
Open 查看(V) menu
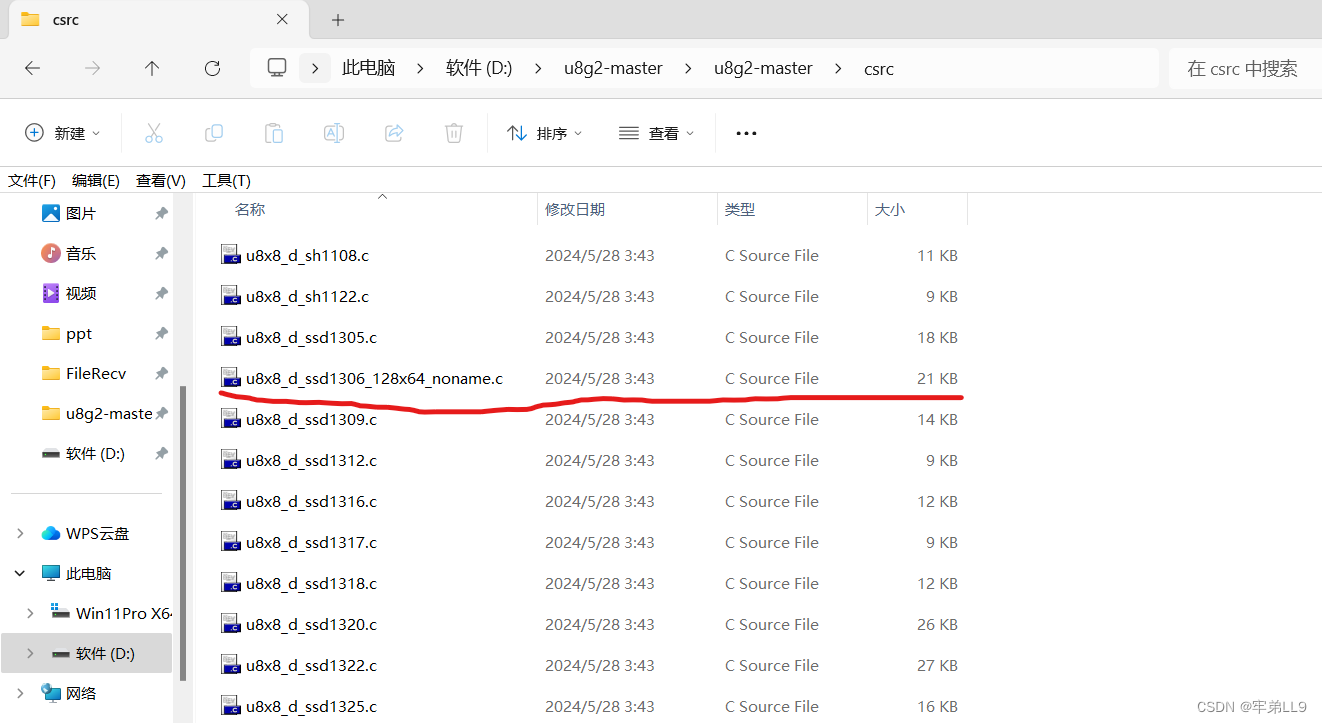click(x=161, y=180)
